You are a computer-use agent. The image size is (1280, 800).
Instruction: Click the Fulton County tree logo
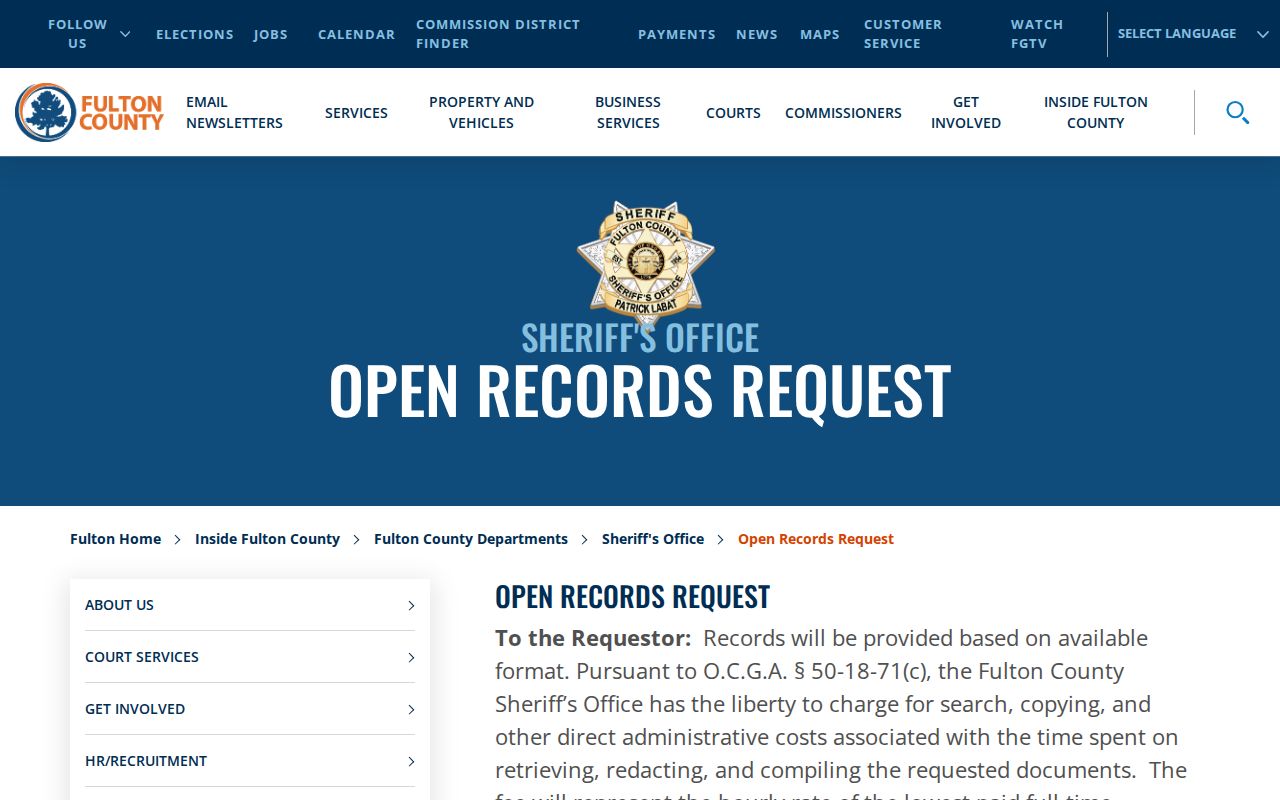tap(90, 112)
